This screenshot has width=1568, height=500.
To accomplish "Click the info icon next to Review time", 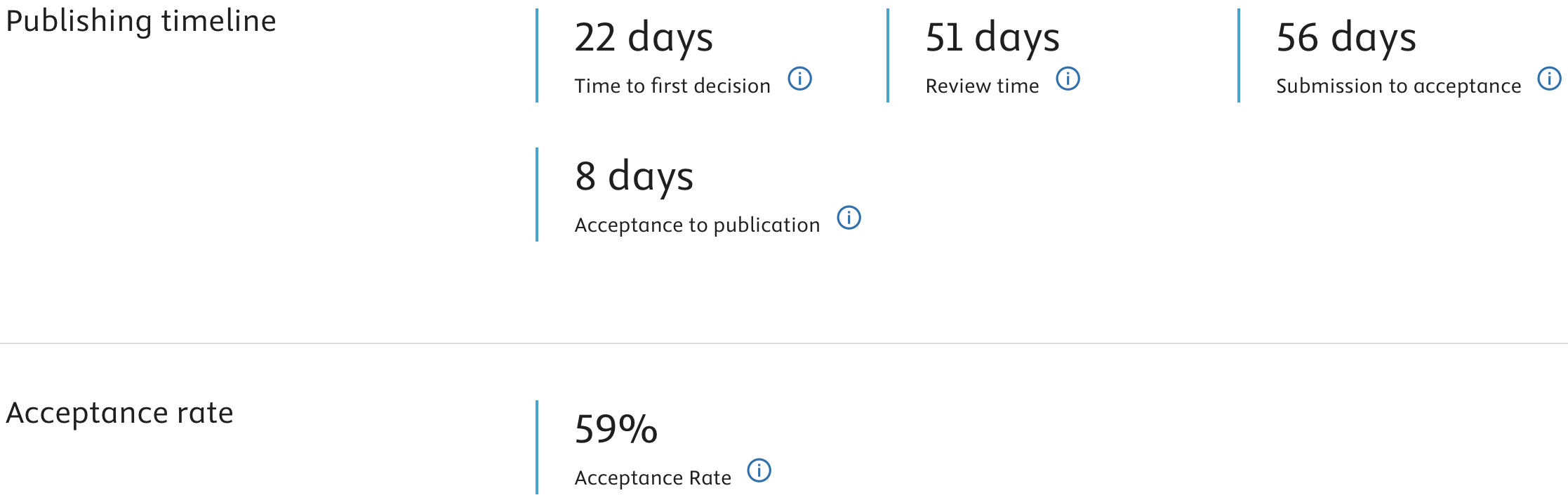I will [x=1068, y=79].
